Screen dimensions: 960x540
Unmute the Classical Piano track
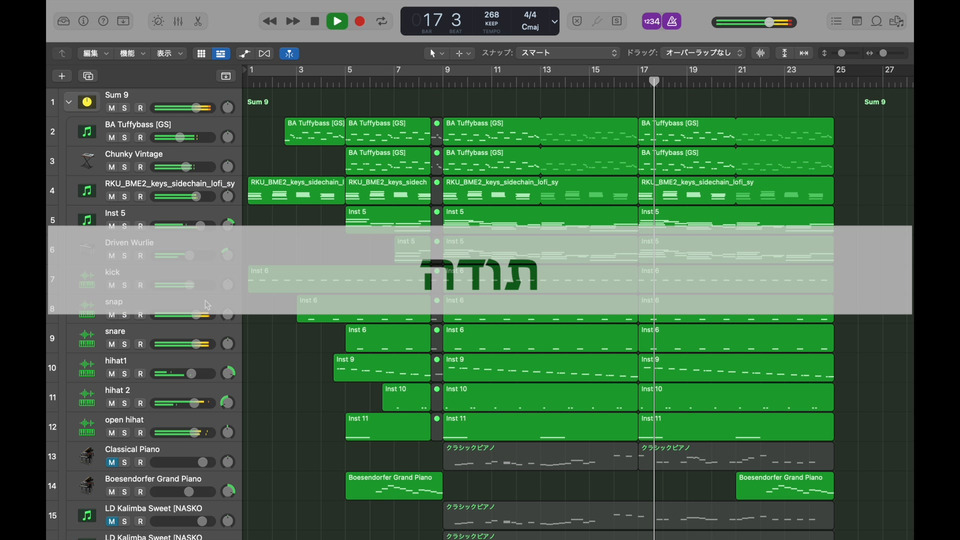click(111, 462)
